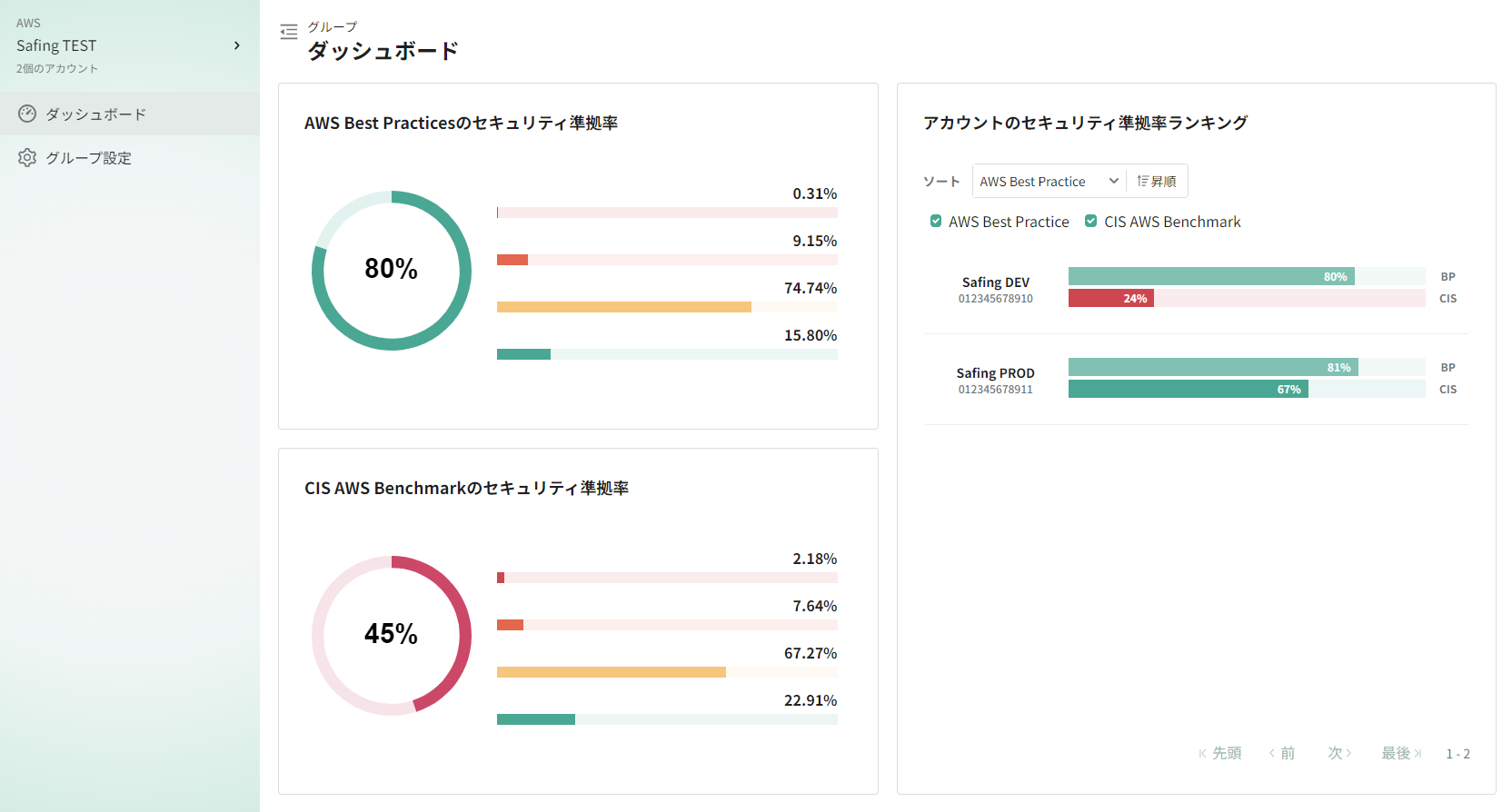Go to first page with 先頭
Screen dimensions: 1512x812
pyautogui.click(x=1220, y=753)
